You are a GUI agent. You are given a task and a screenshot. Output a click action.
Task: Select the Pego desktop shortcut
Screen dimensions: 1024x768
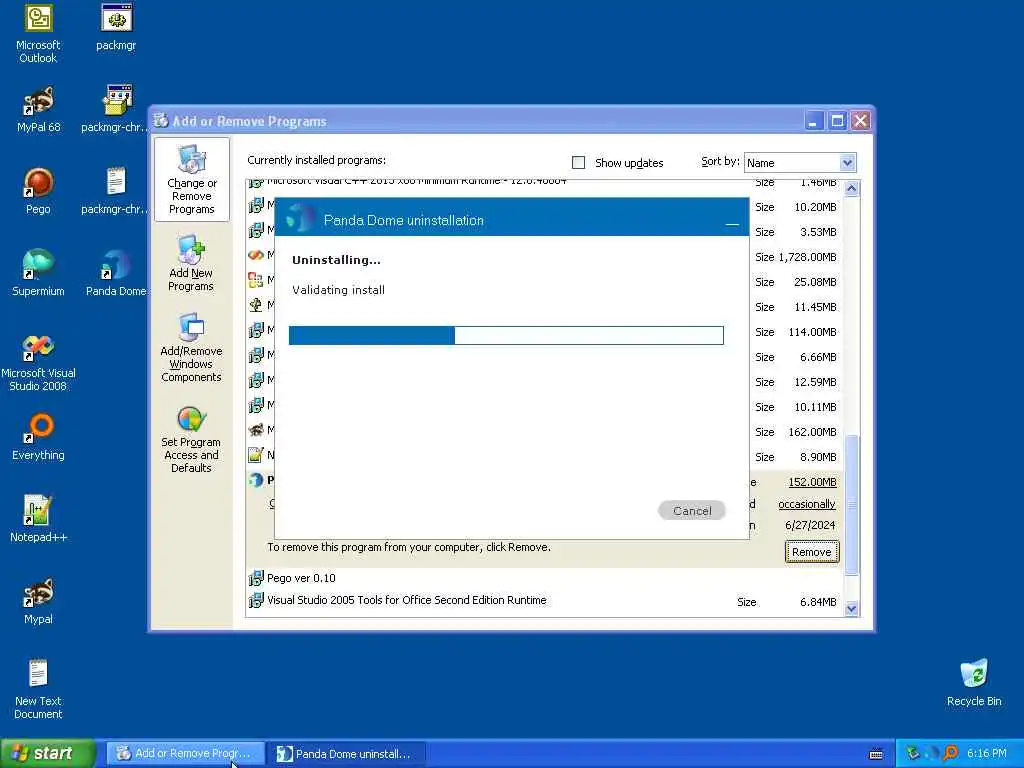pos(38,191)
